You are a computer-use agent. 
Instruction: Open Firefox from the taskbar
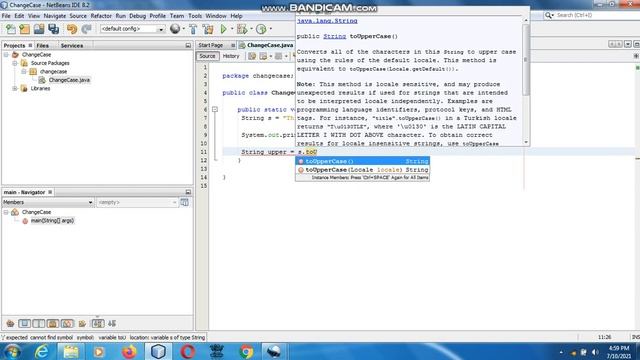click(x=129, y=351)
